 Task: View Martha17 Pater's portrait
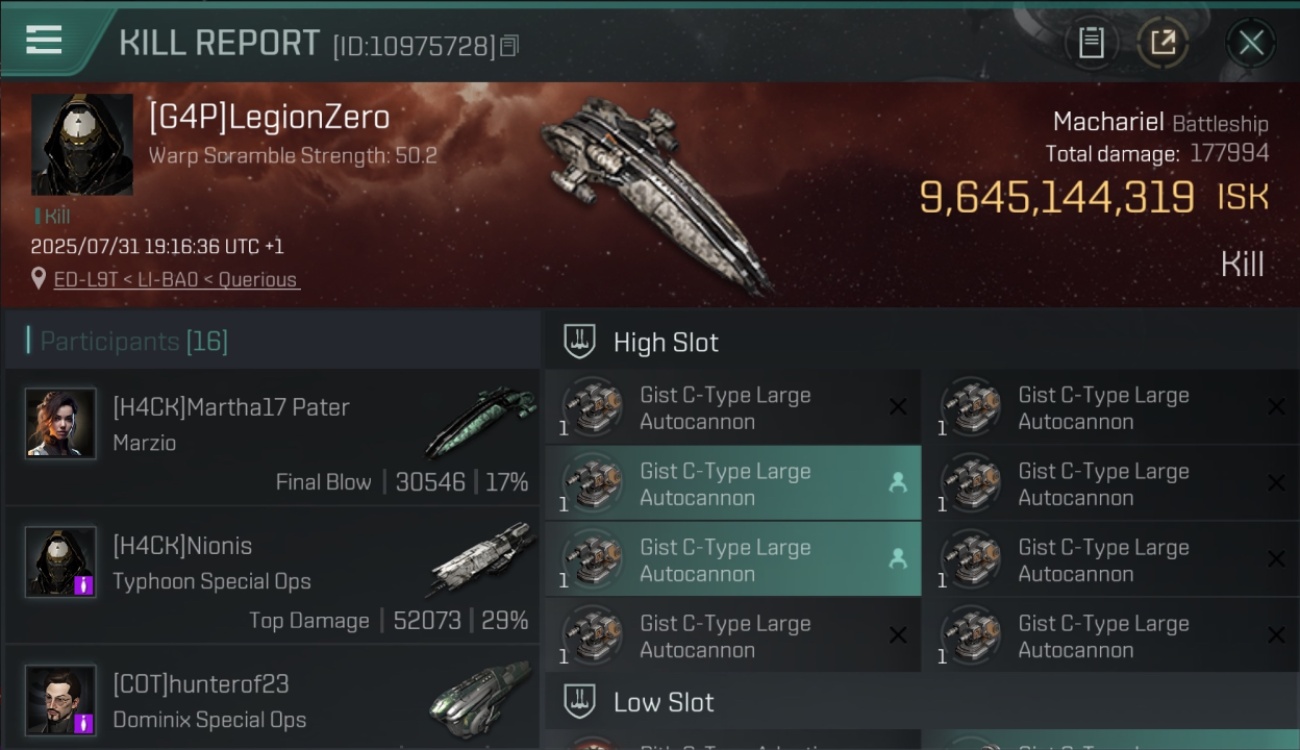61,423
